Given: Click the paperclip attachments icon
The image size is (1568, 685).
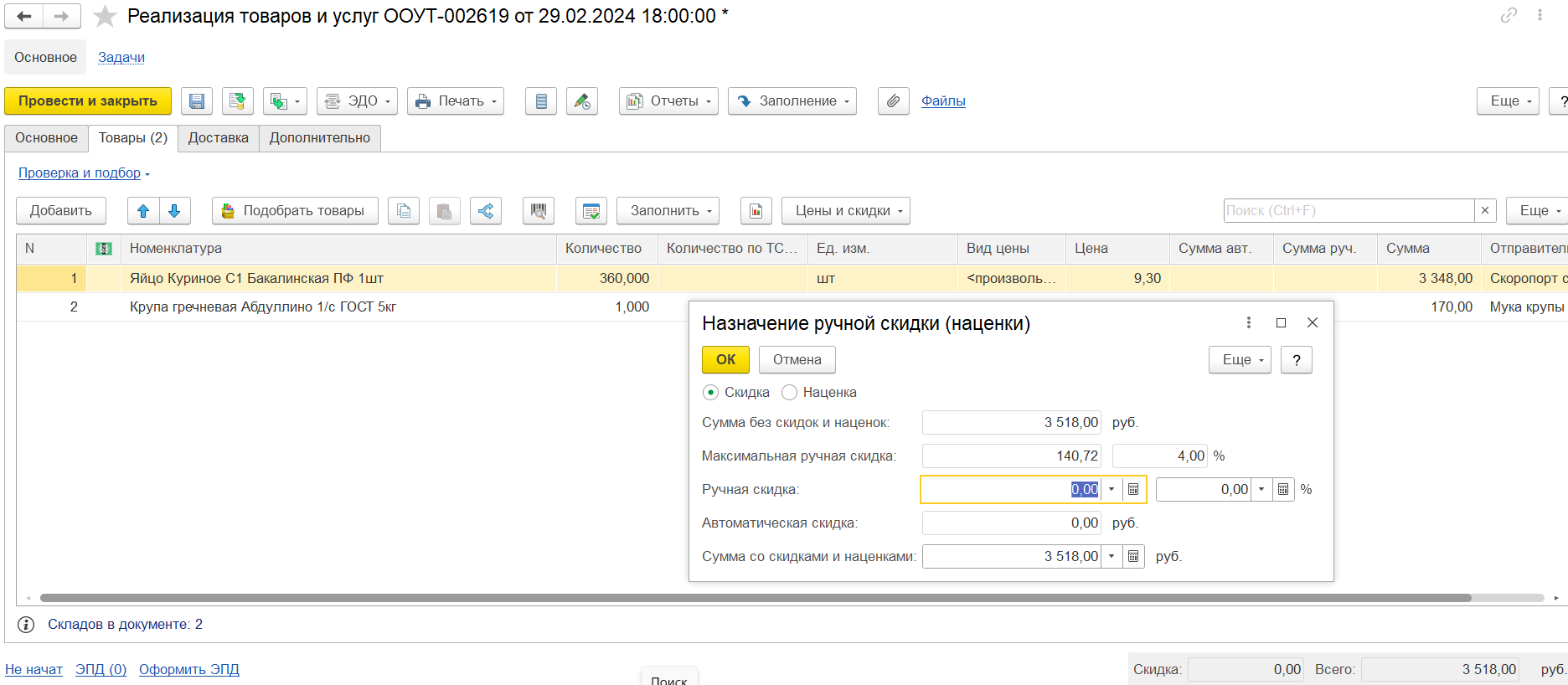Looking at the screenshot, I should [x=893, y=101].
